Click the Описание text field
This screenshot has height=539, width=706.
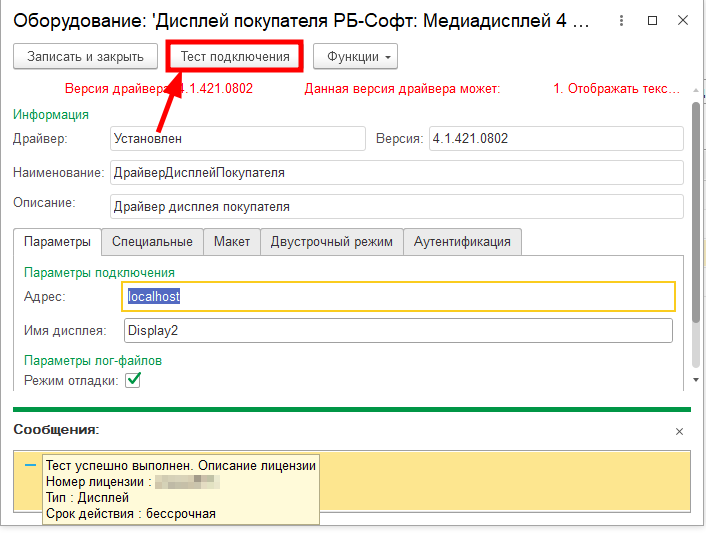(x=396, y=207)
